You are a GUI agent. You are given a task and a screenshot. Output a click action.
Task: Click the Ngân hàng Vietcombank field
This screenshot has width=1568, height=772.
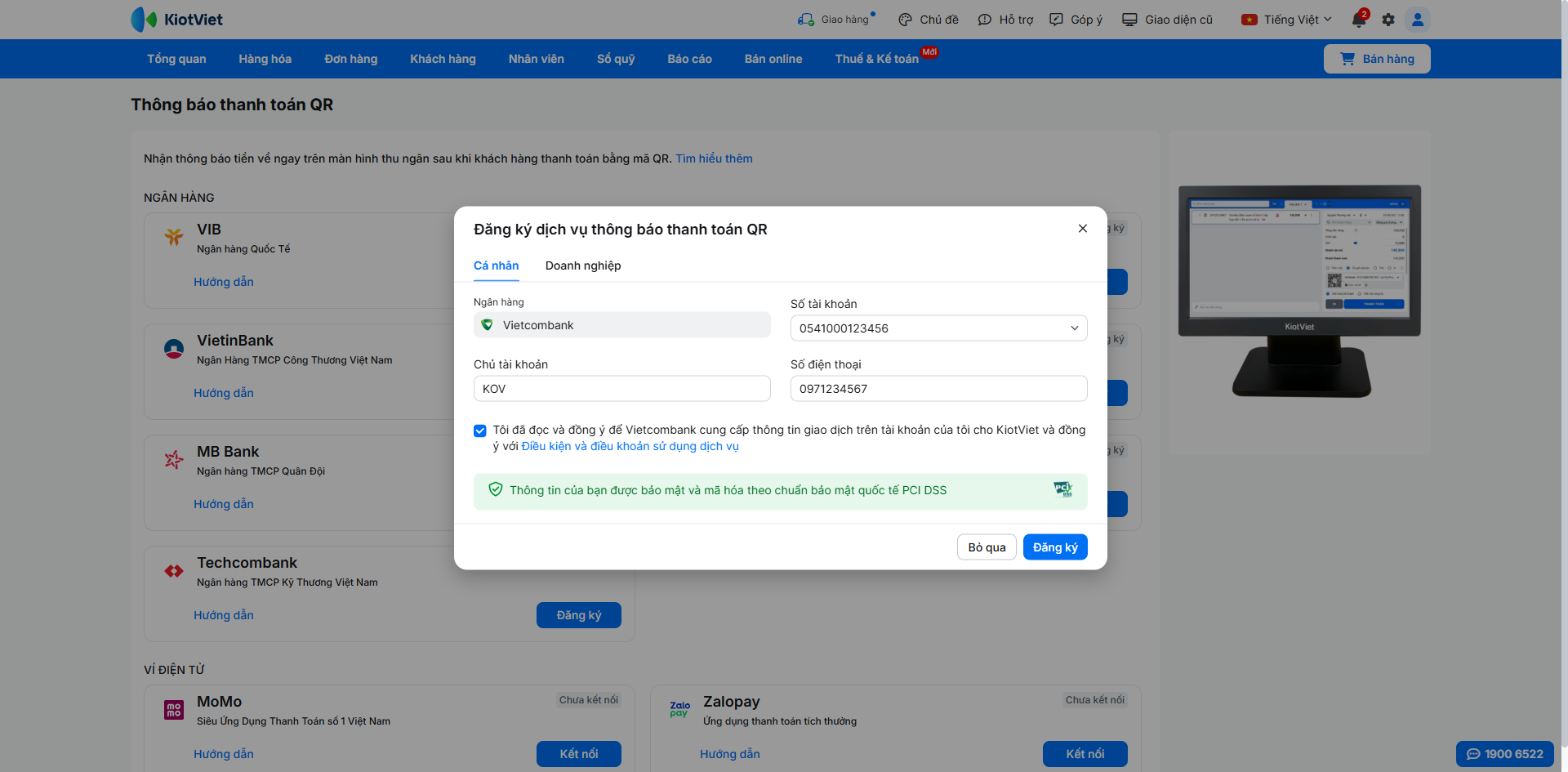click(622, 325)
